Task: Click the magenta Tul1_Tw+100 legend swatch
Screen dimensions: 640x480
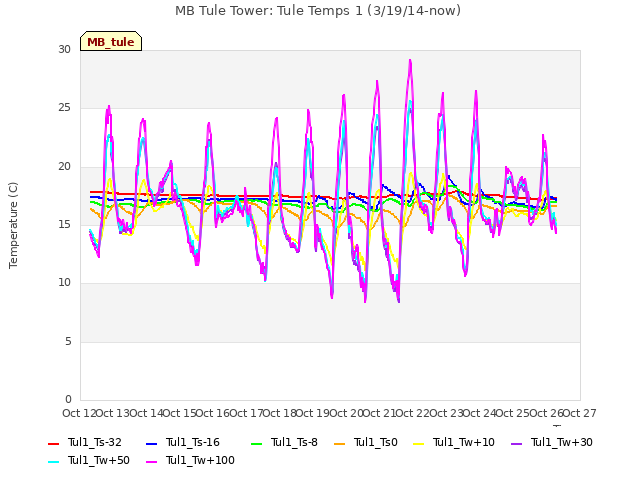Action: tap(151, 462)
